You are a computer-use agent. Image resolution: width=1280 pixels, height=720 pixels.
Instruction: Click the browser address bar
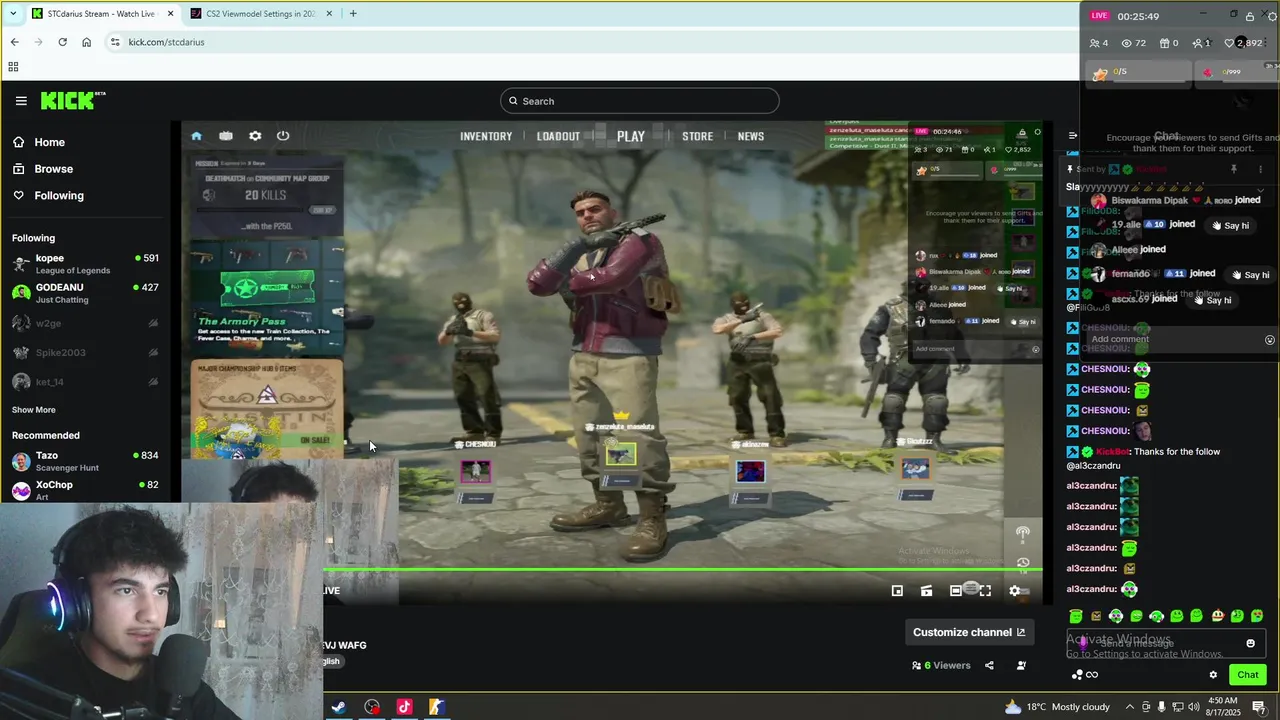[590, 42]
